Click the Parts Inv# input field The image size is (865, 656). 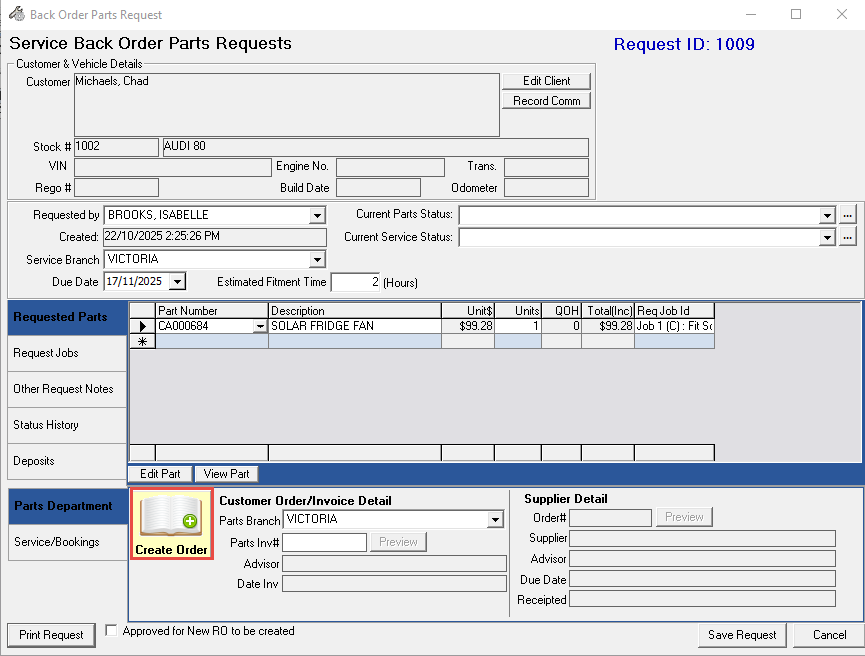coord(325,542)
